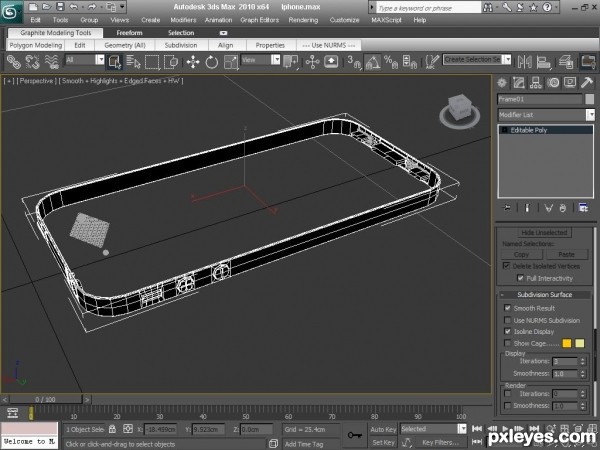Toggle Delete Isolated Vertices checkbox
Screen dimensions: 600x450
507,266
